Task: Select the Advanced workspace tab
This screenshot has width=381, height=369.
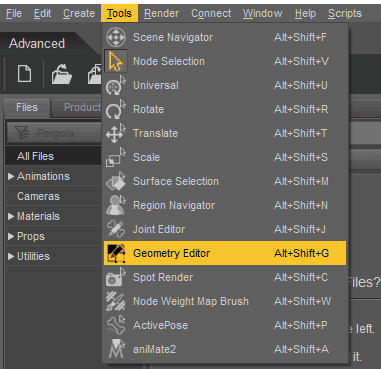Action: pyautogui.click(x=37, y=43)
